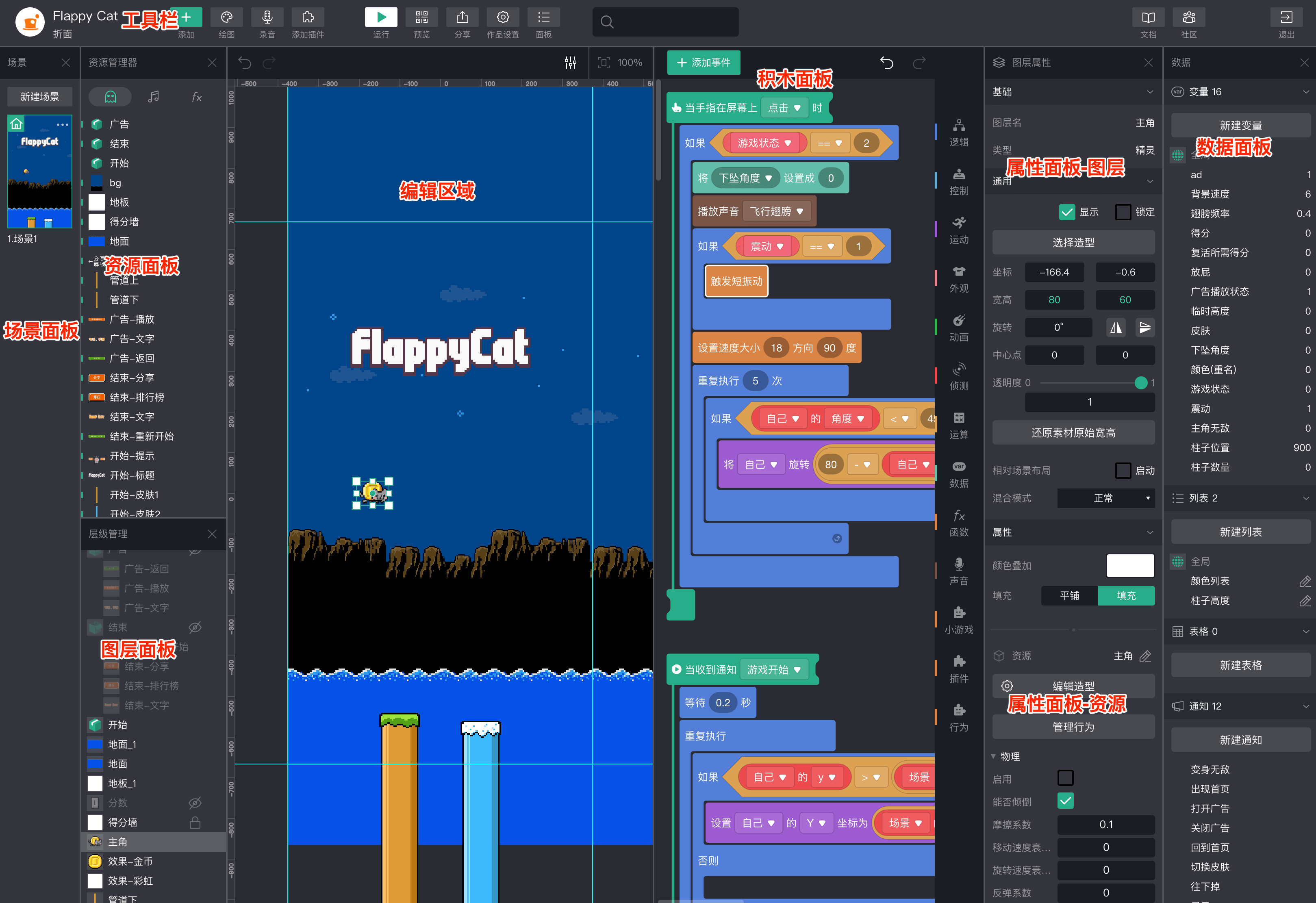Click the 添加事件 button
The width and height of the screenshot is (1316, 903).
click(x=703, y=62)
